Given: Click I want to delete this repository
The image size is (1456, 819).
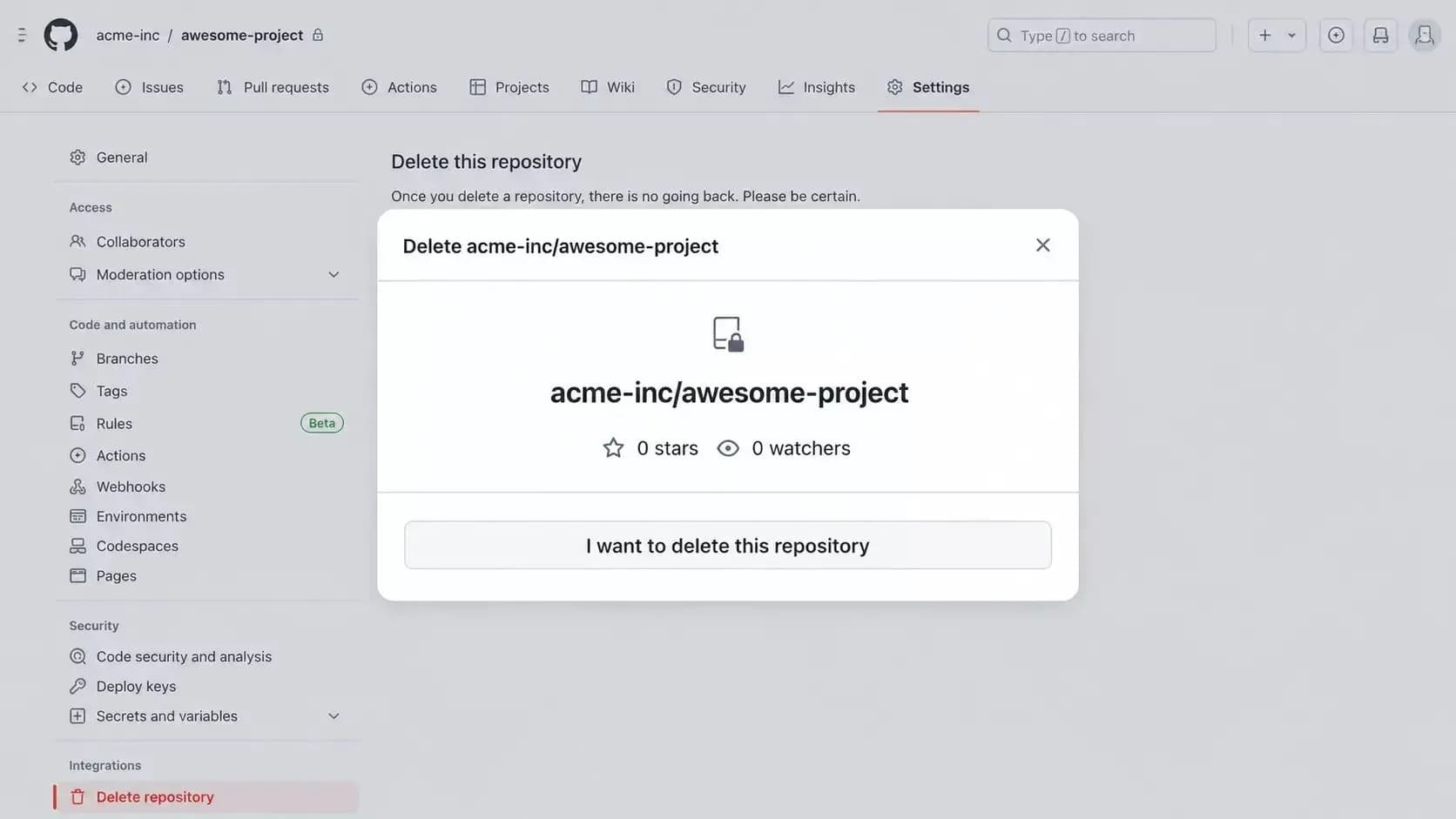Looking at the screenshot, I should point(728,546).
